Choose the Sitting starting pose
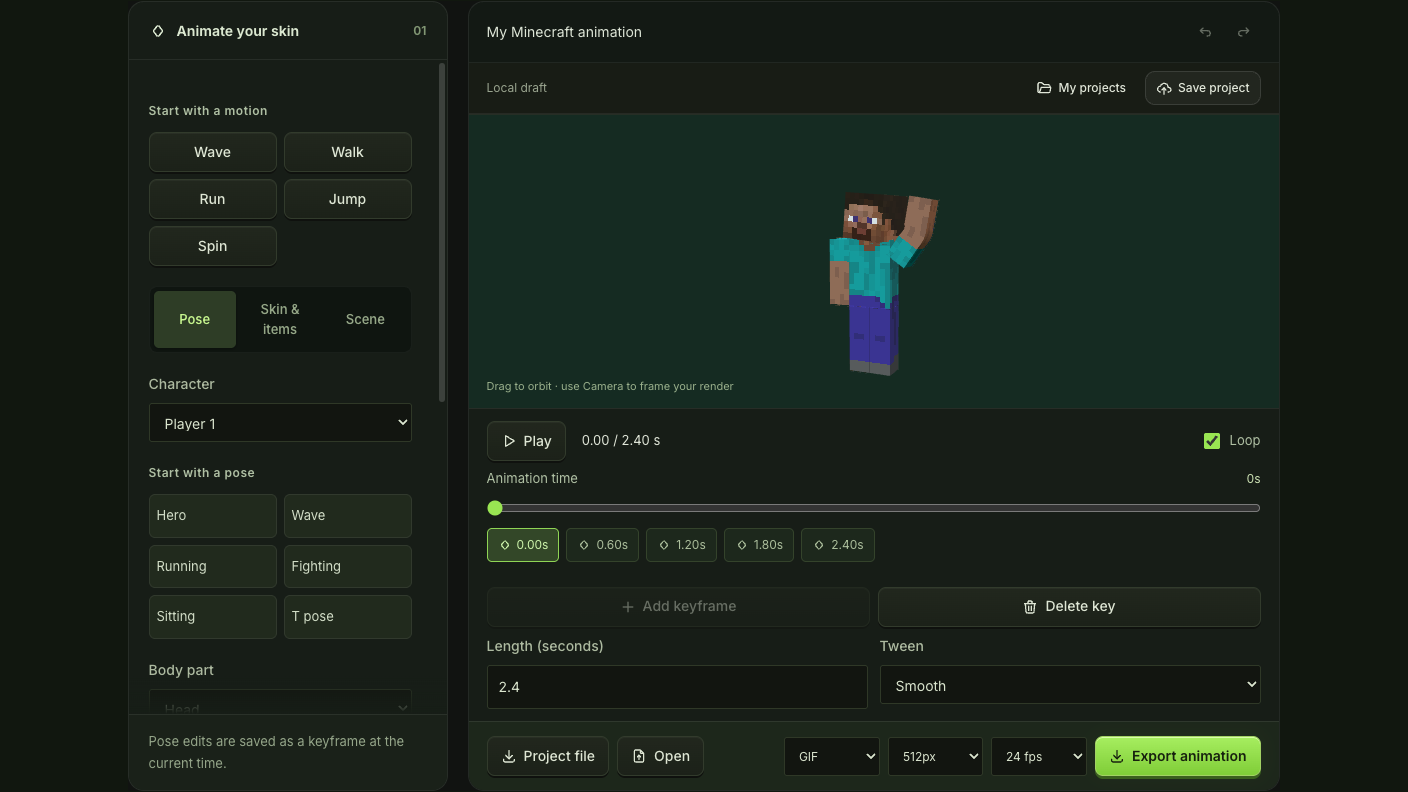The height and width of the screenshot is (792, 1408). [213, 617]
